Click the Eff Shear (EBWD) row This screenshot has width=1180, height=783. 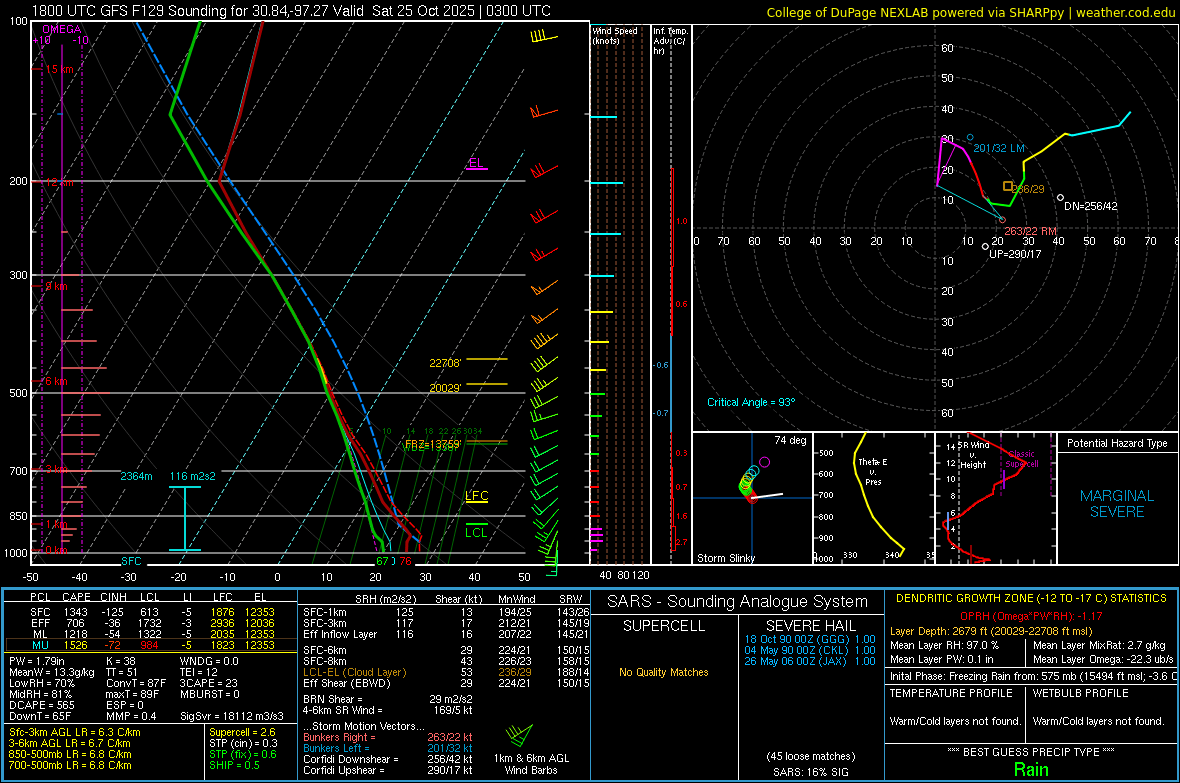tap(446, 683)
